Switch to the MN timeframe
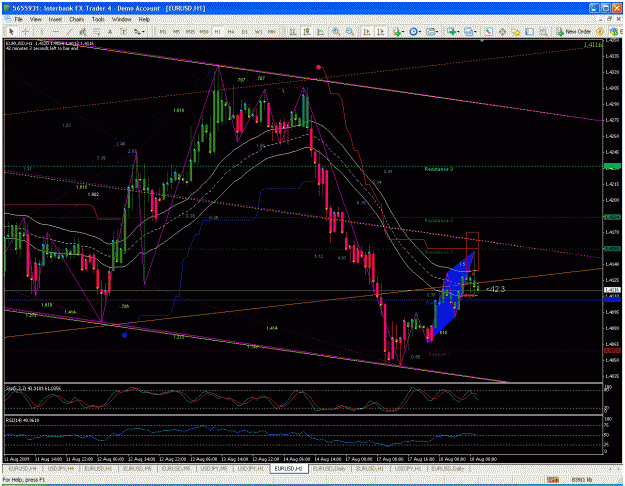Screen dimensions: 625x486 click(x=271, y=31)
